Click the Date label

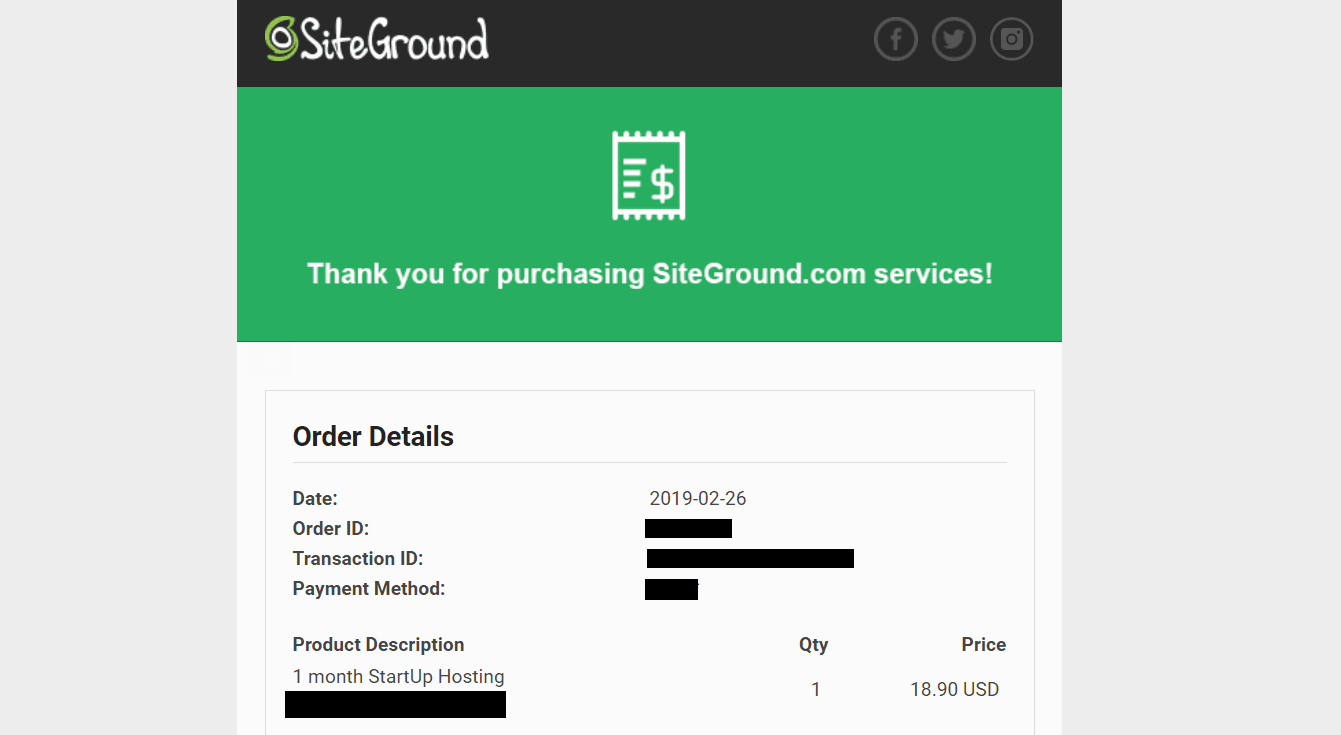point(315,498)
